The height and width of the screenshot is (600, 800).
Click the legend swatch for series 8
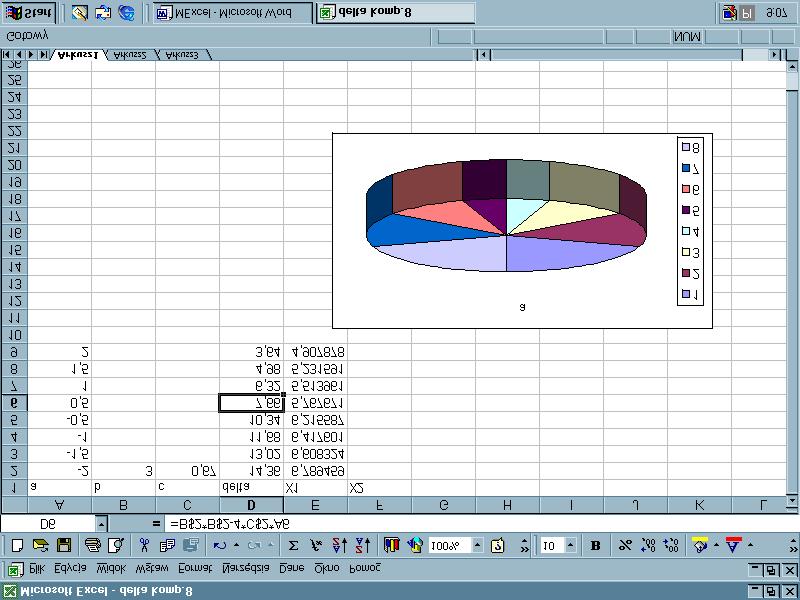[686, 147]
